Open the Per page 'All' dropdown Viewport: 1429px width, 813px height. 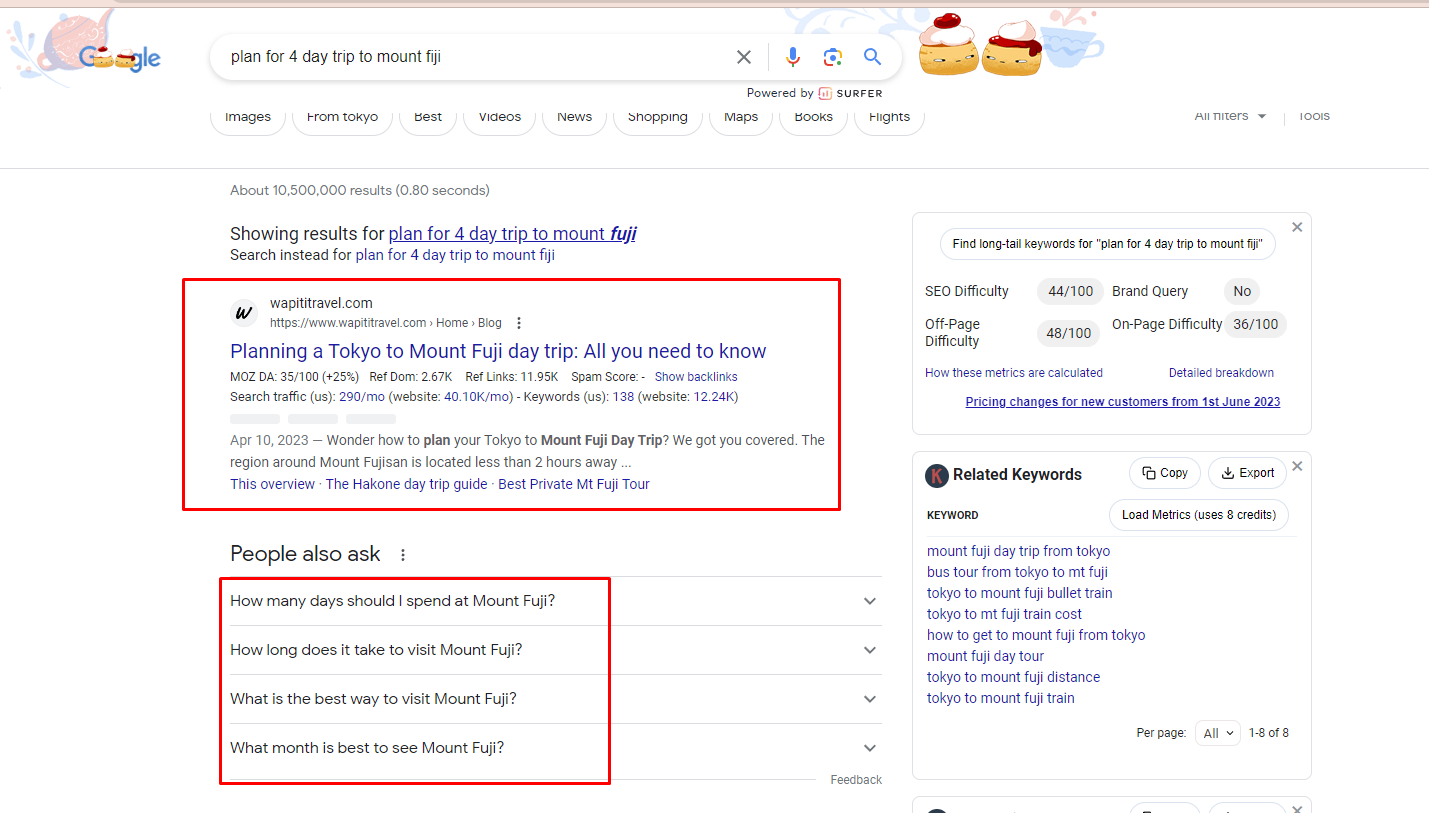click(1218, 733)
